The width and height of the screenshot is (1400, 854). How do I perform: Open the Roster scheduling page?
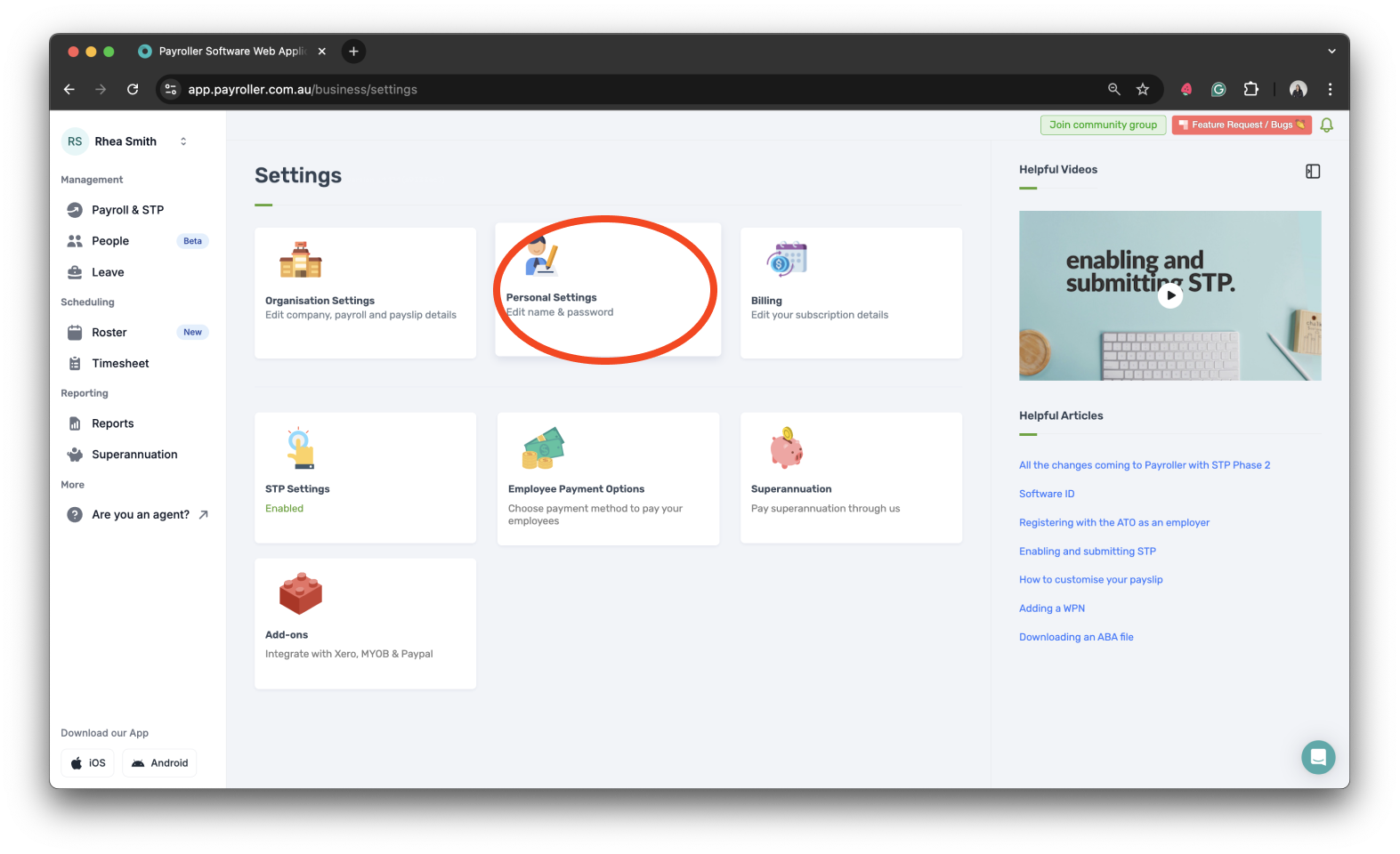point(109,333)
